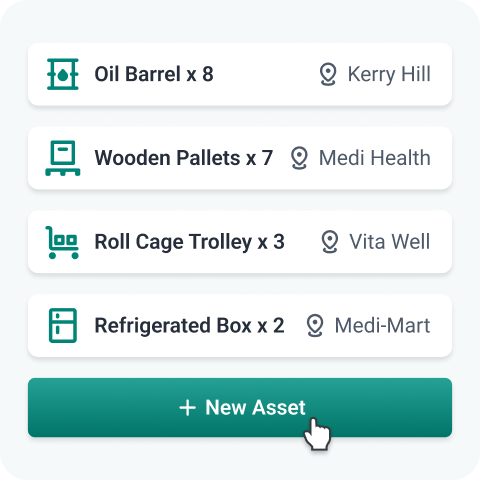Click the location pin beside Medi Health
Screen dimensions: 480x480
click(299, 158)
